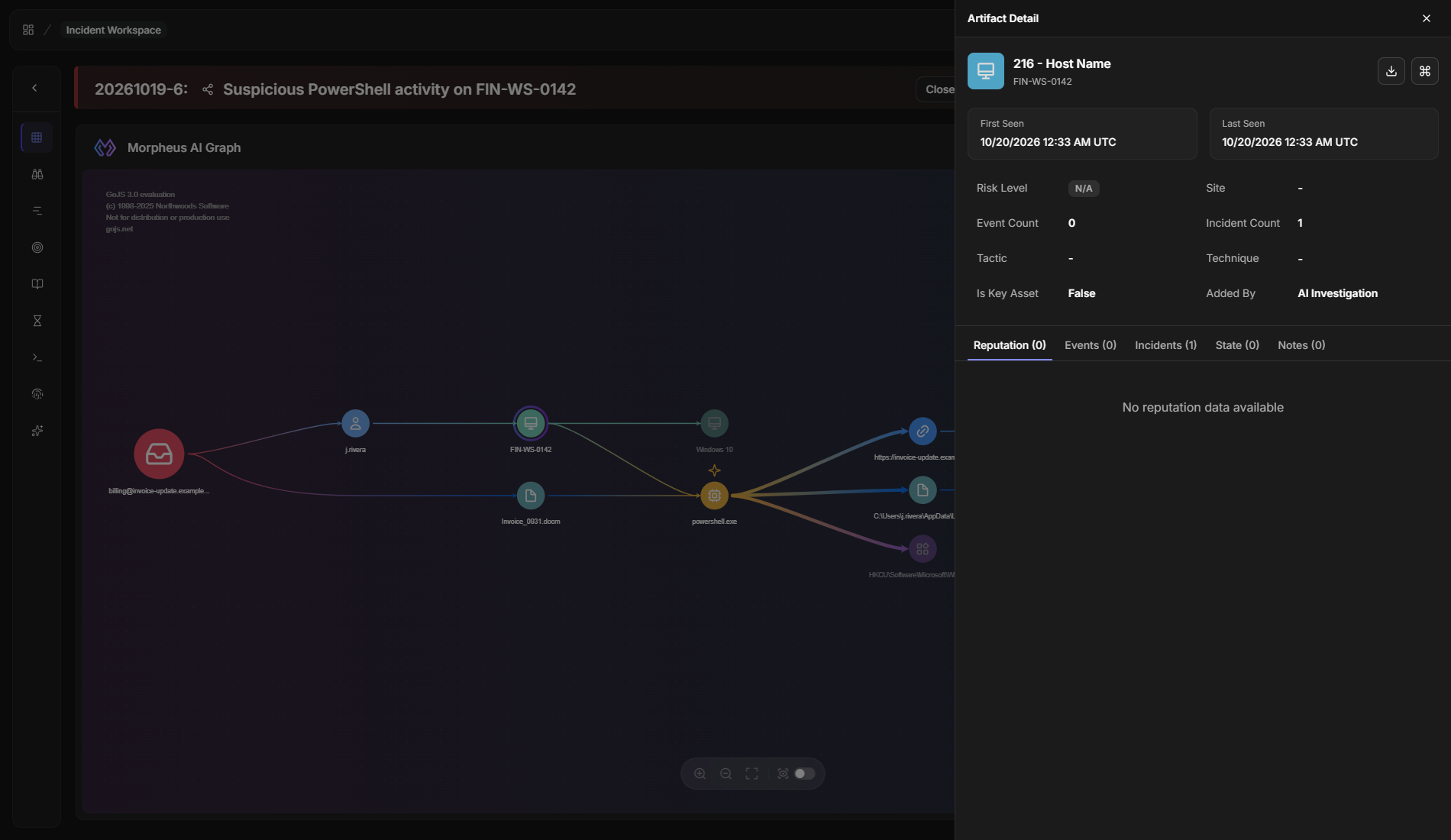Switch to the Incidents (1) tab

[x=1165, y=345]
